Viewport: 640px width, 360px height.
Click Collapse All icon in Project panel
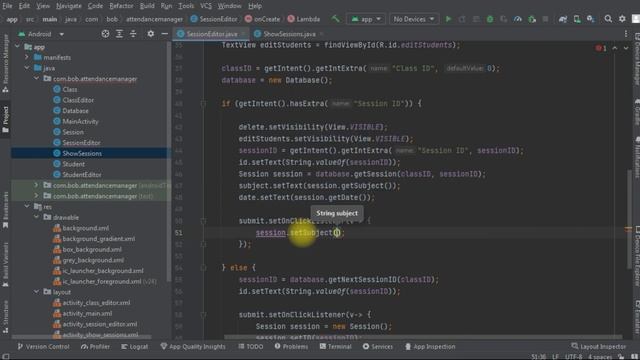click(133, 34)
